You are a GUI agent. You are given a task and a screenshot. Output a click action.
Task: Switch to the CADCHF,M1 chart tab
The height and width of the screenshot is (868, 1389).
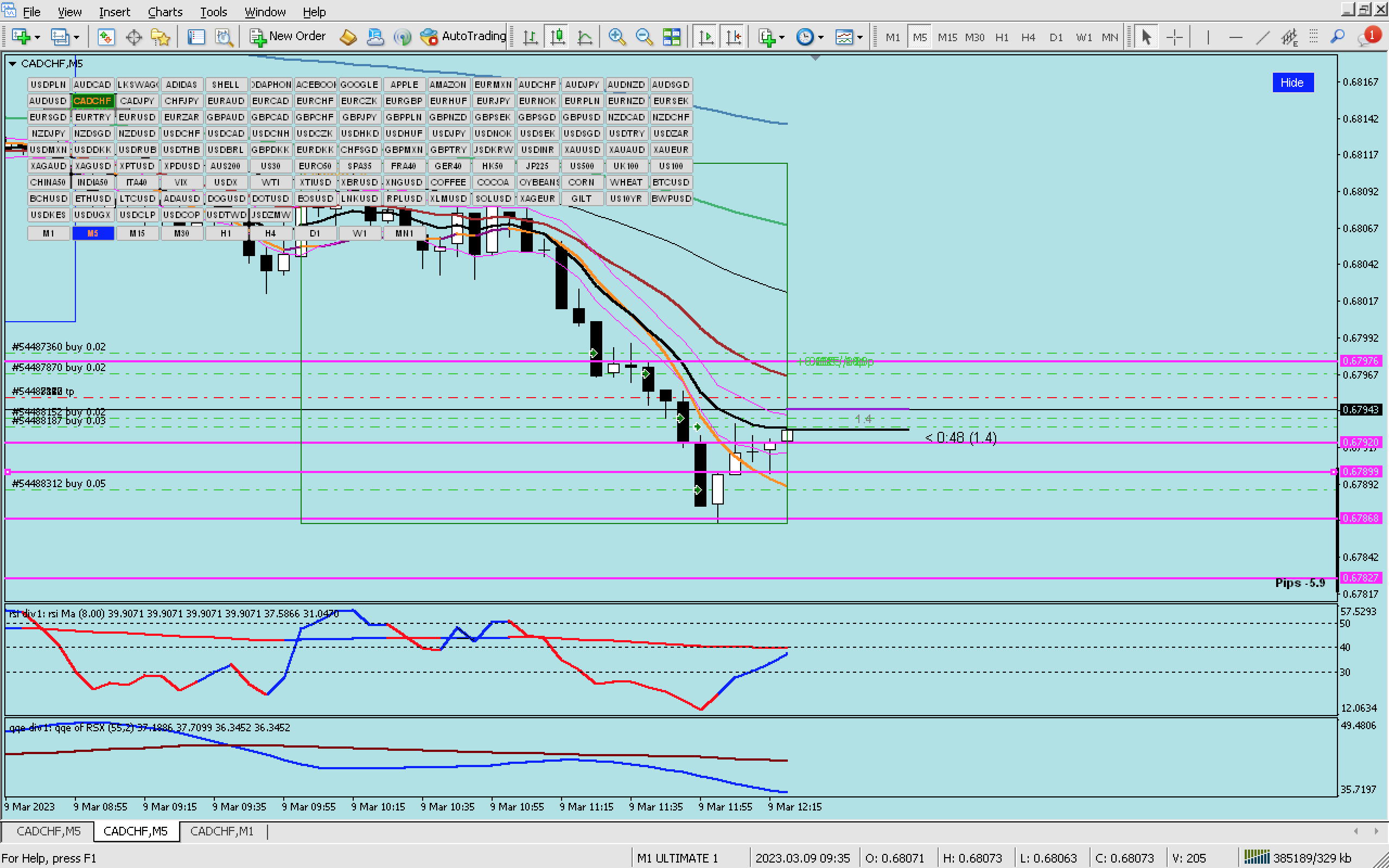pos(221,831)
